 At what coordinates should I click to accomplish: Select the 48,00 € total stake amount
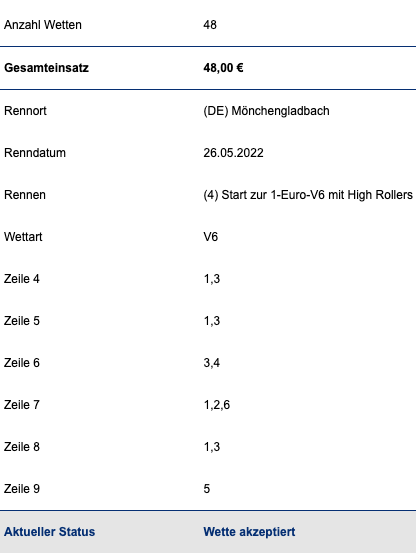tap(223, 68)
